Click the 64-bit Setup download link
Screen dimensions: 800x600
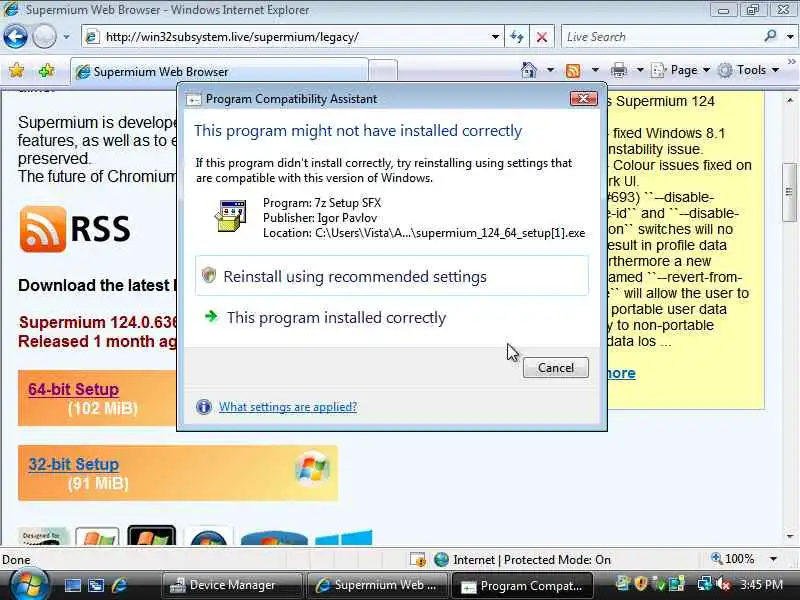pyautogui.click(x=73, y=389)
